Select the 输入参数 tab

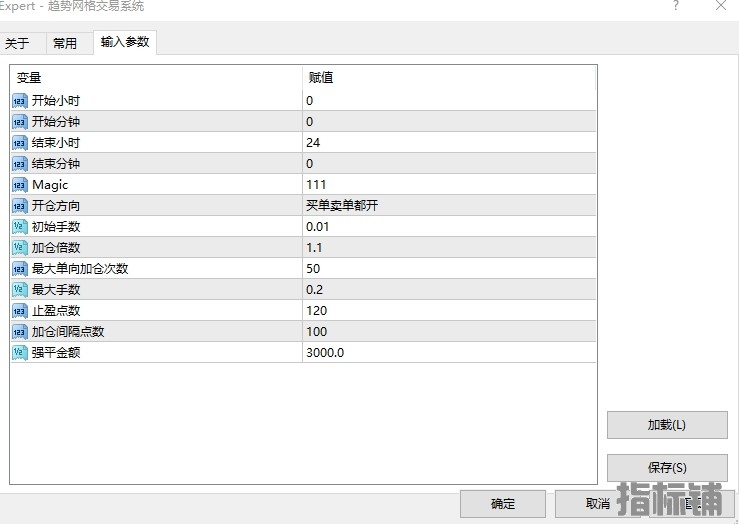point(125,42)
